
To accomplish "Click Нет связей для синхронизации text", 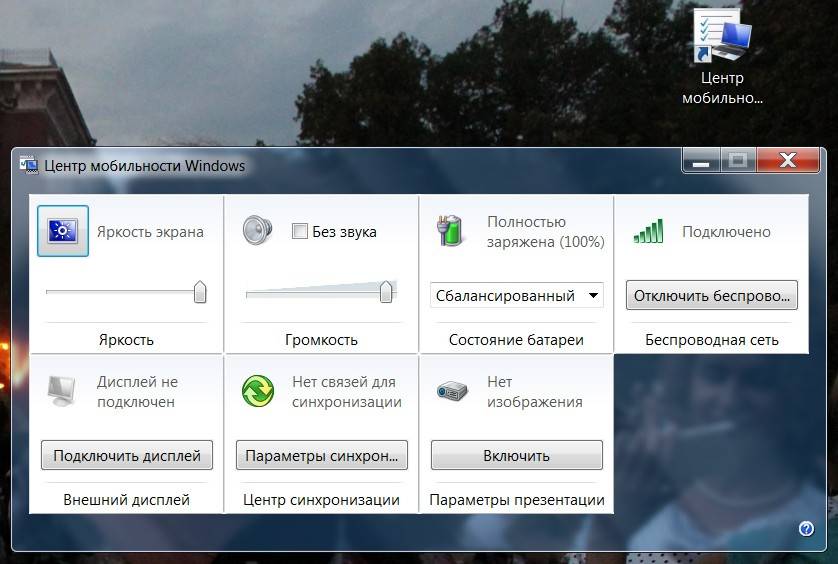I will click(x=346, y=392).
